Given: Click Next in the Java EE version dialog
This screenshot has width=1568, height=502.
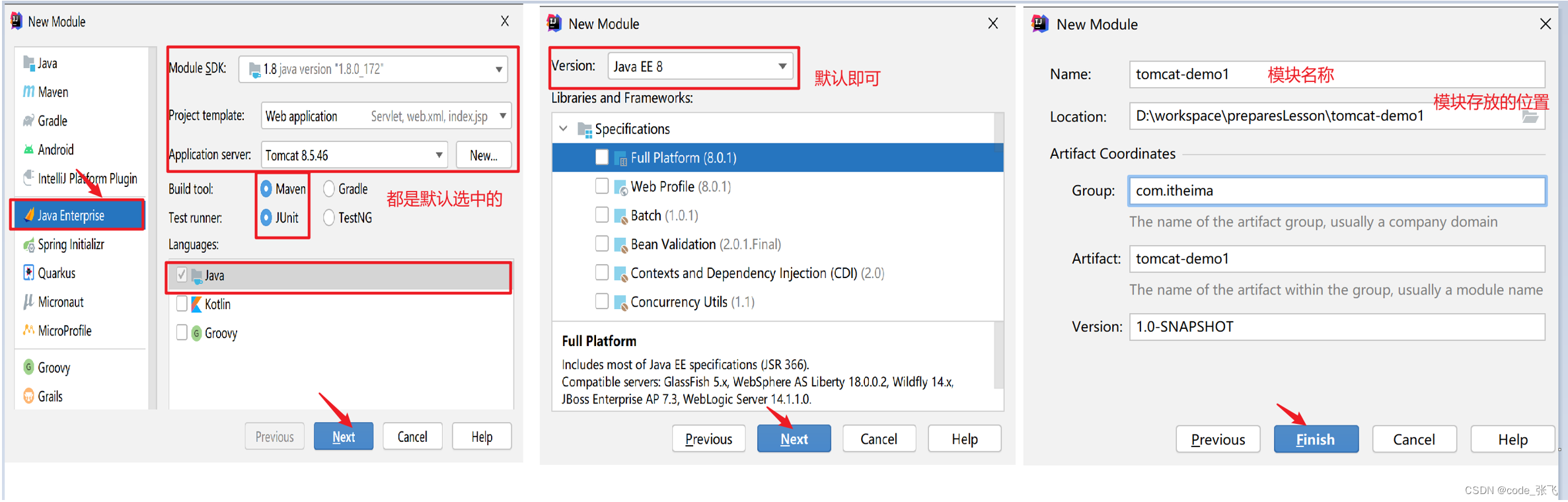Looking at the screenshot, I should [794, 439].
